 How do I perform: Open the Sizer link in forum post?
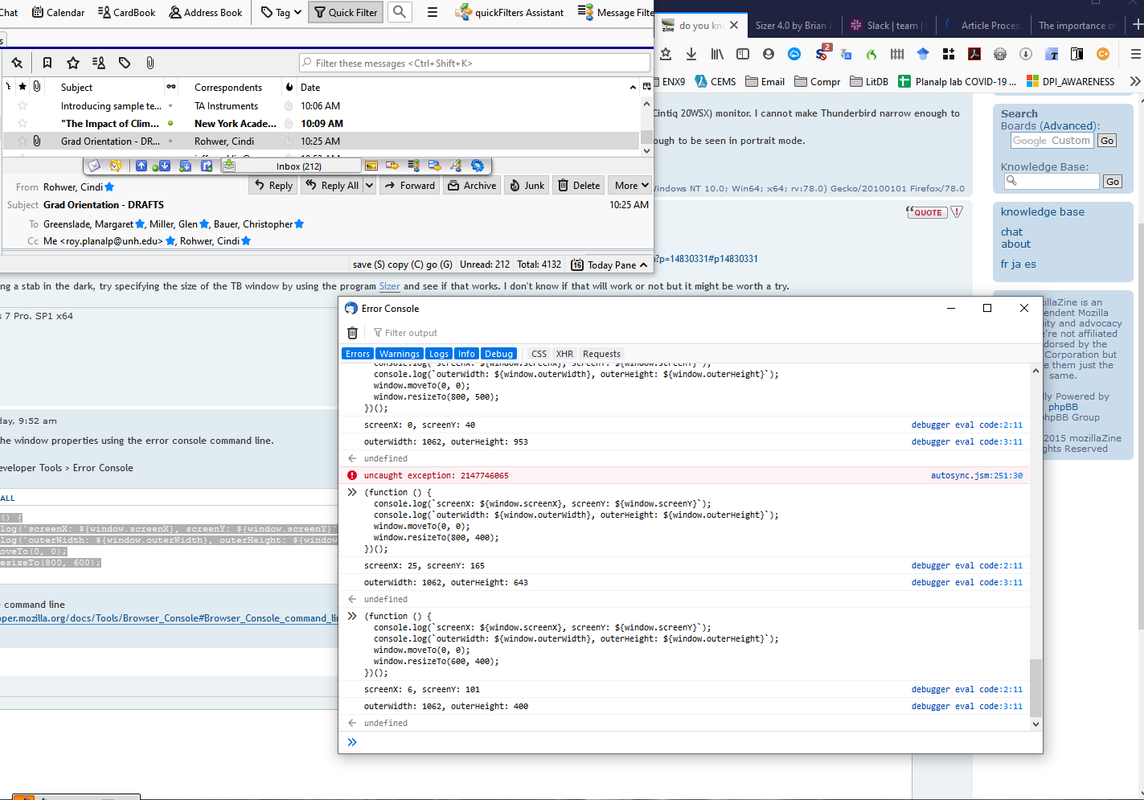pos(390,286)
